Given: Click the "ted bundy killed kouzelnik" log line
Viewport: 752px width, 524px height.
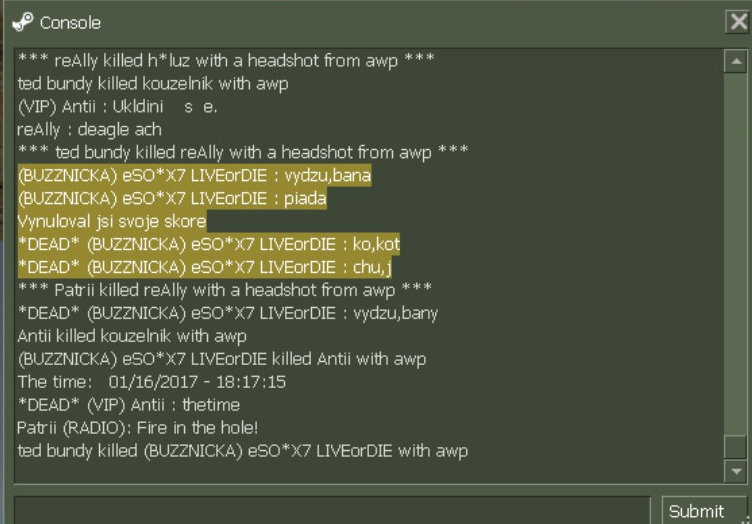Looking at the screenshot, I should tap(153, 83).
